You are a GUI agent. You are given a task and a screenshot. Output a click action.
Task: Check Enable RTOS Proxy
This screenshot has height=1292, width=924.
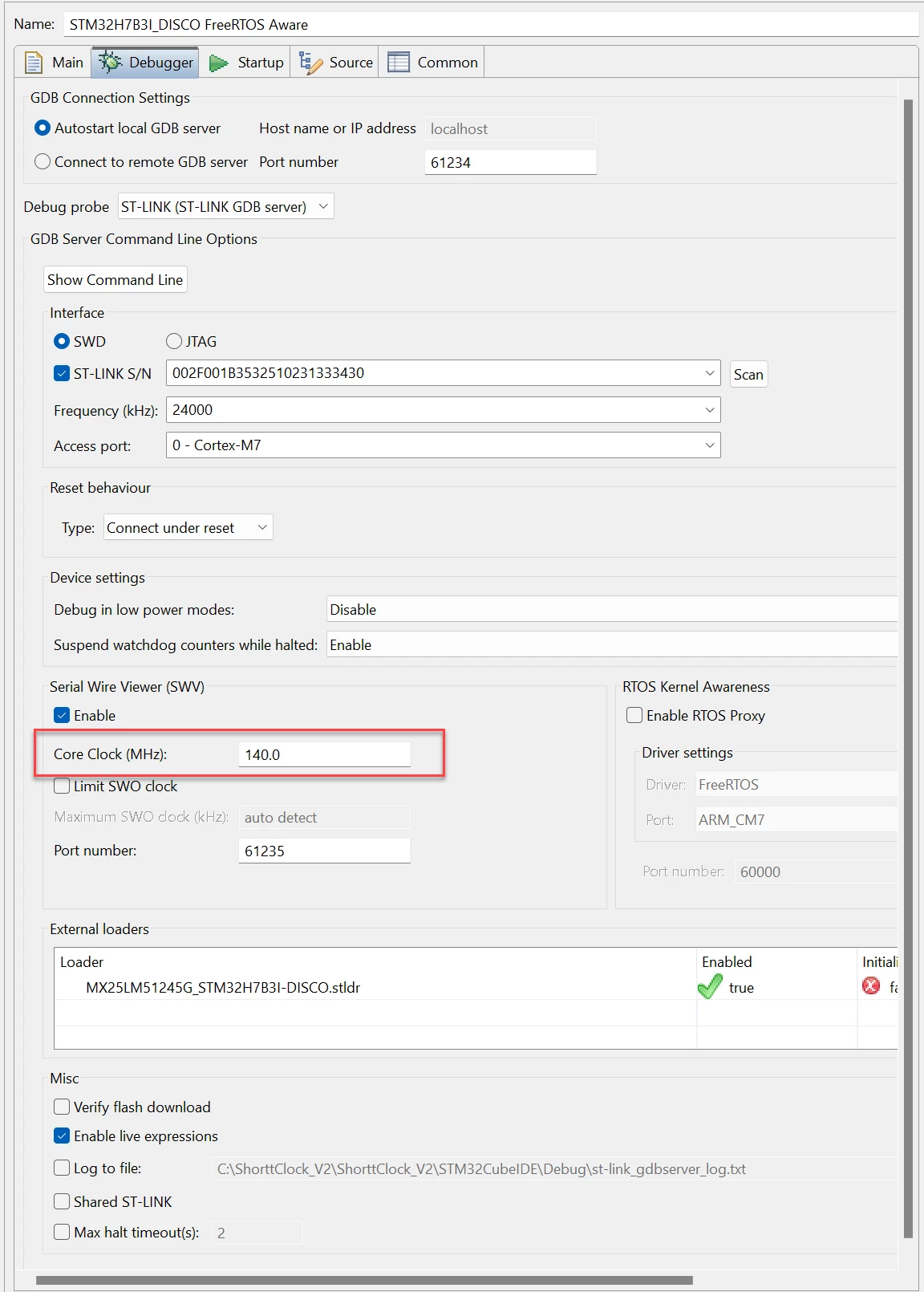point(634,715)
